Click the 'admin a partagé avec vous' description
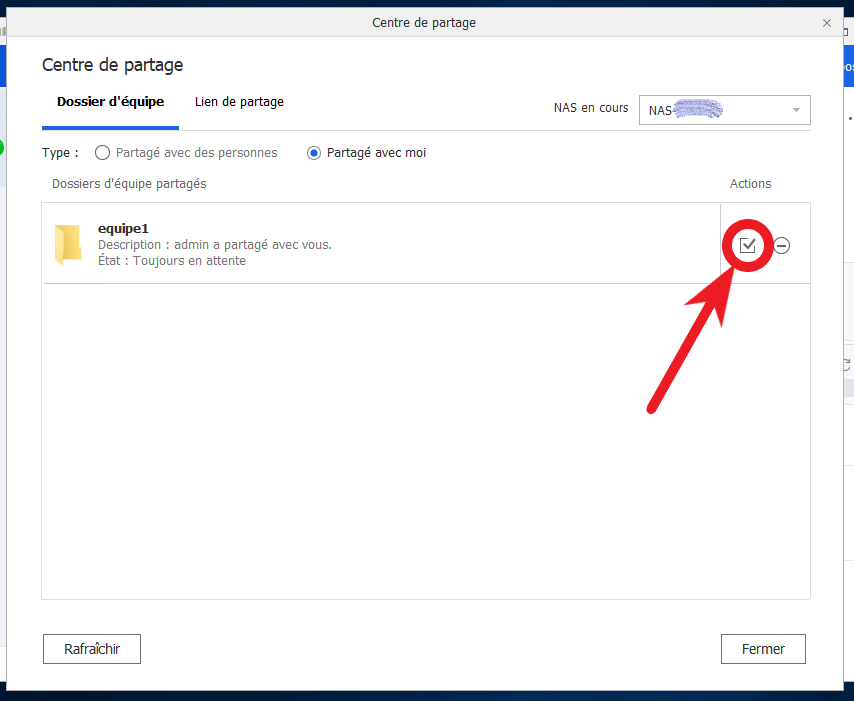The width and height of the screenshot is (854, 701). pyautogui.click(x=252, y=245)
